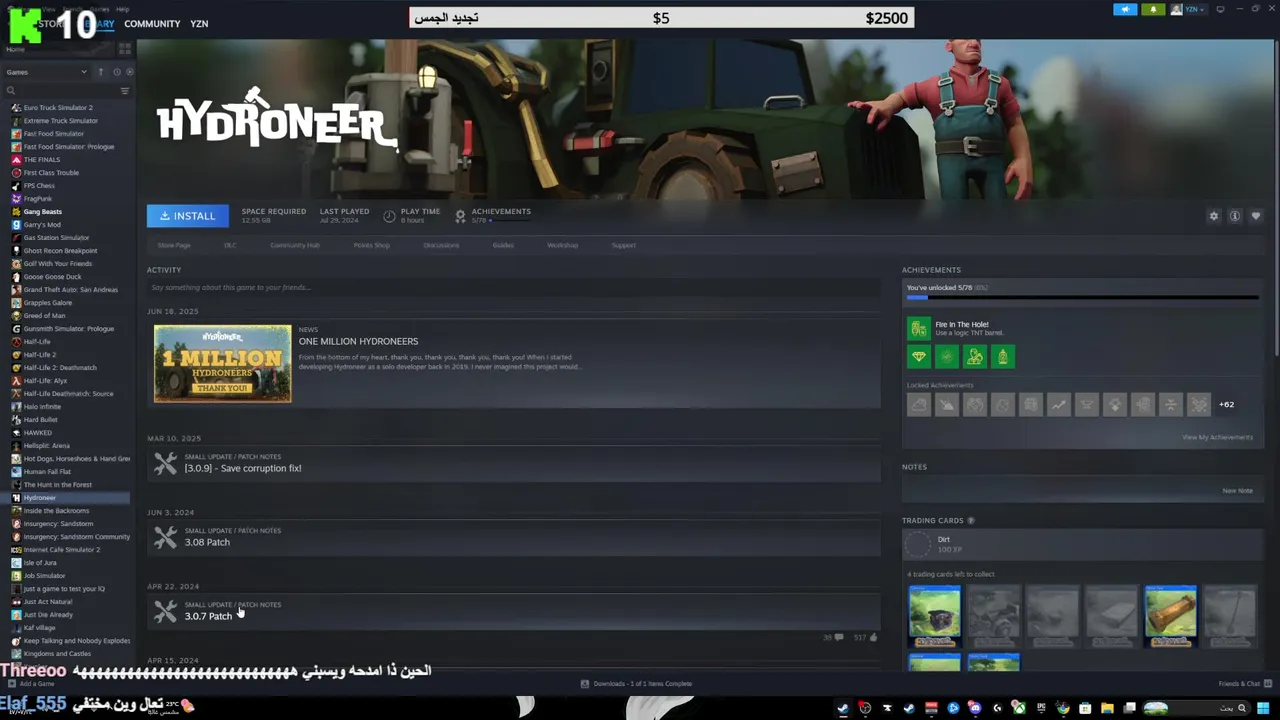Click the Steam announcements megaphone icon
Viewport: 1280px width, 720px height.
pyautogui.click(x=1125, y=10)
